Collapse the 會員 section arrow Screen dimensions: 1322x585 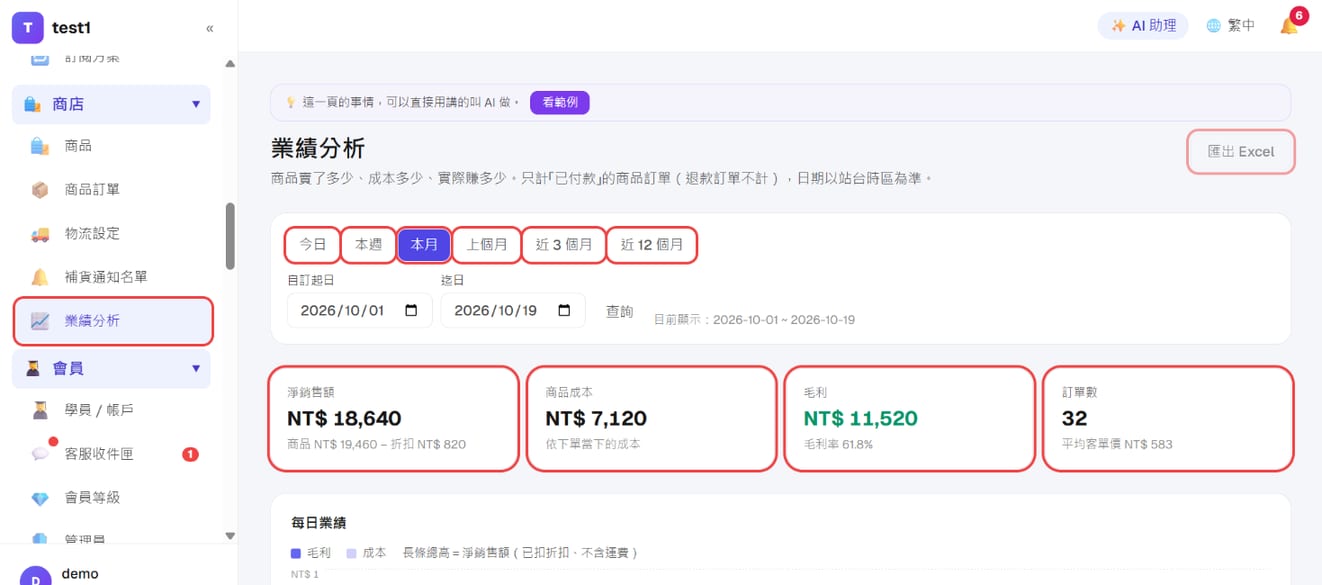[x=196, y=368]
